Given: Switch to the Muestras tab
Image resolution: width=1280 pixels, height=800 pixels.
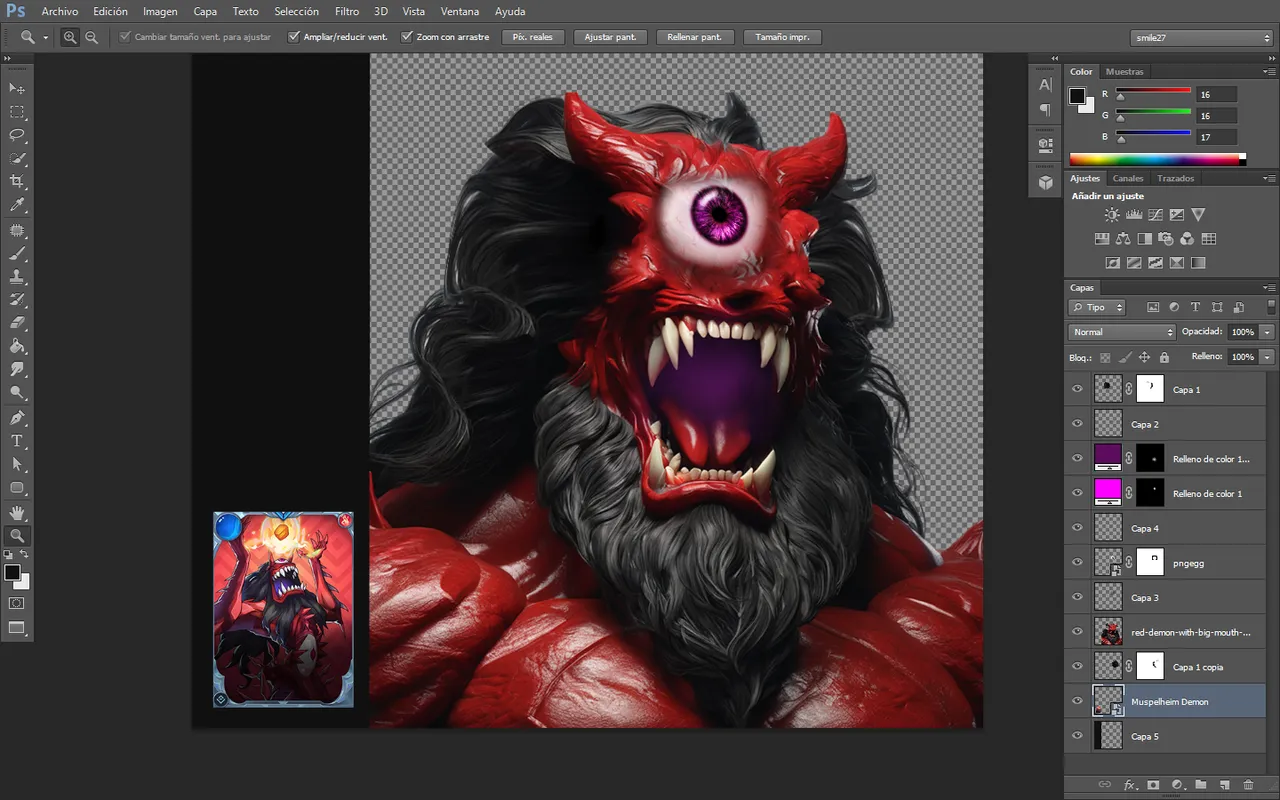Looking at the screenshot, I should (x=1125, y=72).
